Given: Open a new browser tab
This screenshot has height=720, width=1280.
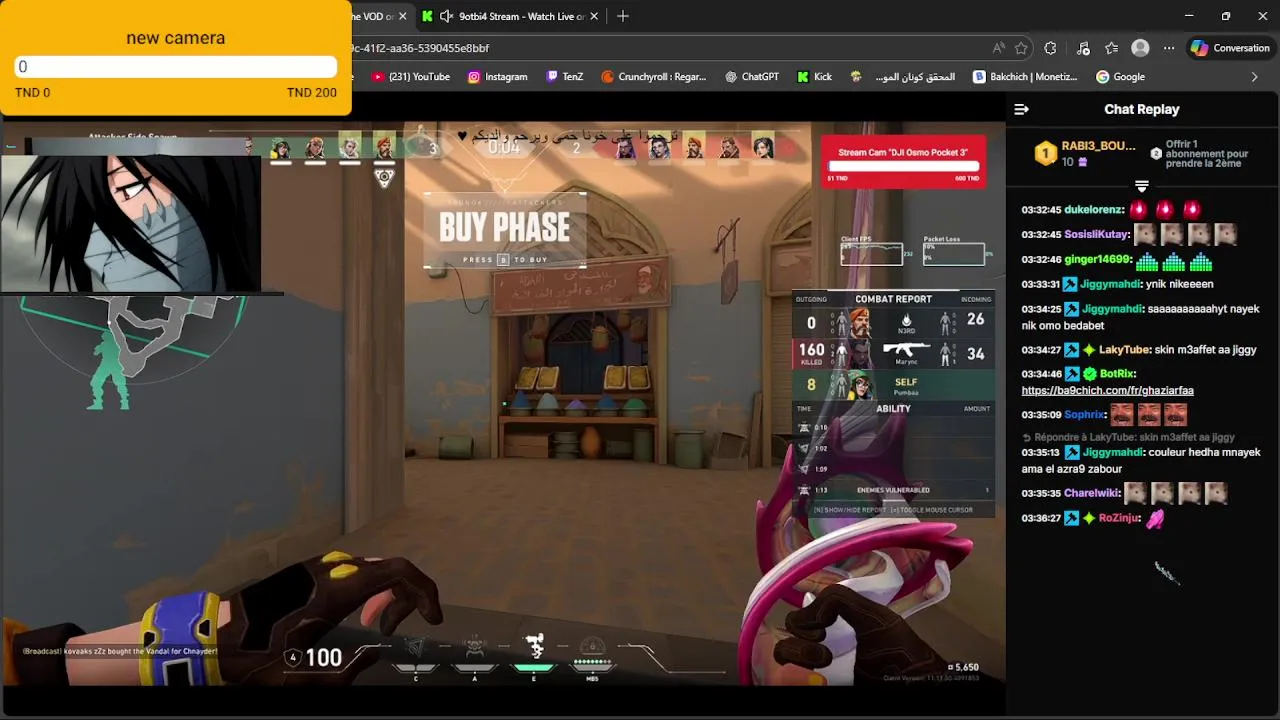Looking at the screenshot, I should click(x=623, y=16).
